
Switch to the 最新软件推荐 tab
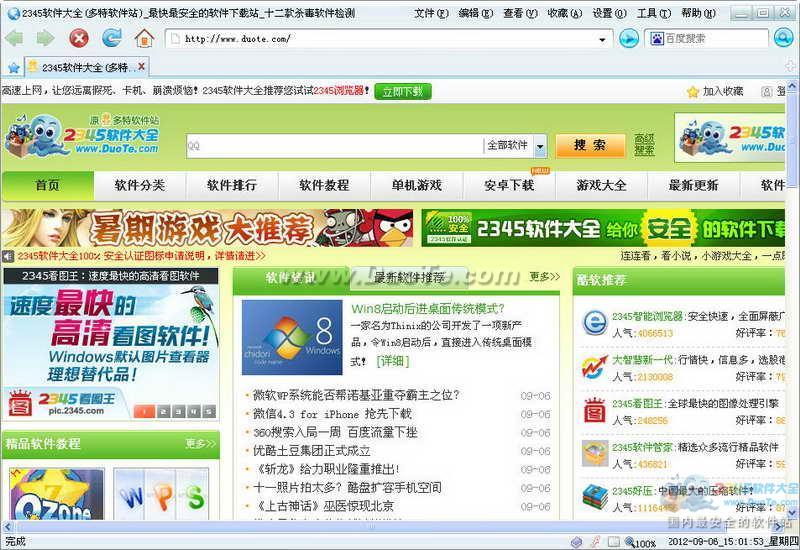pos(409,278)
